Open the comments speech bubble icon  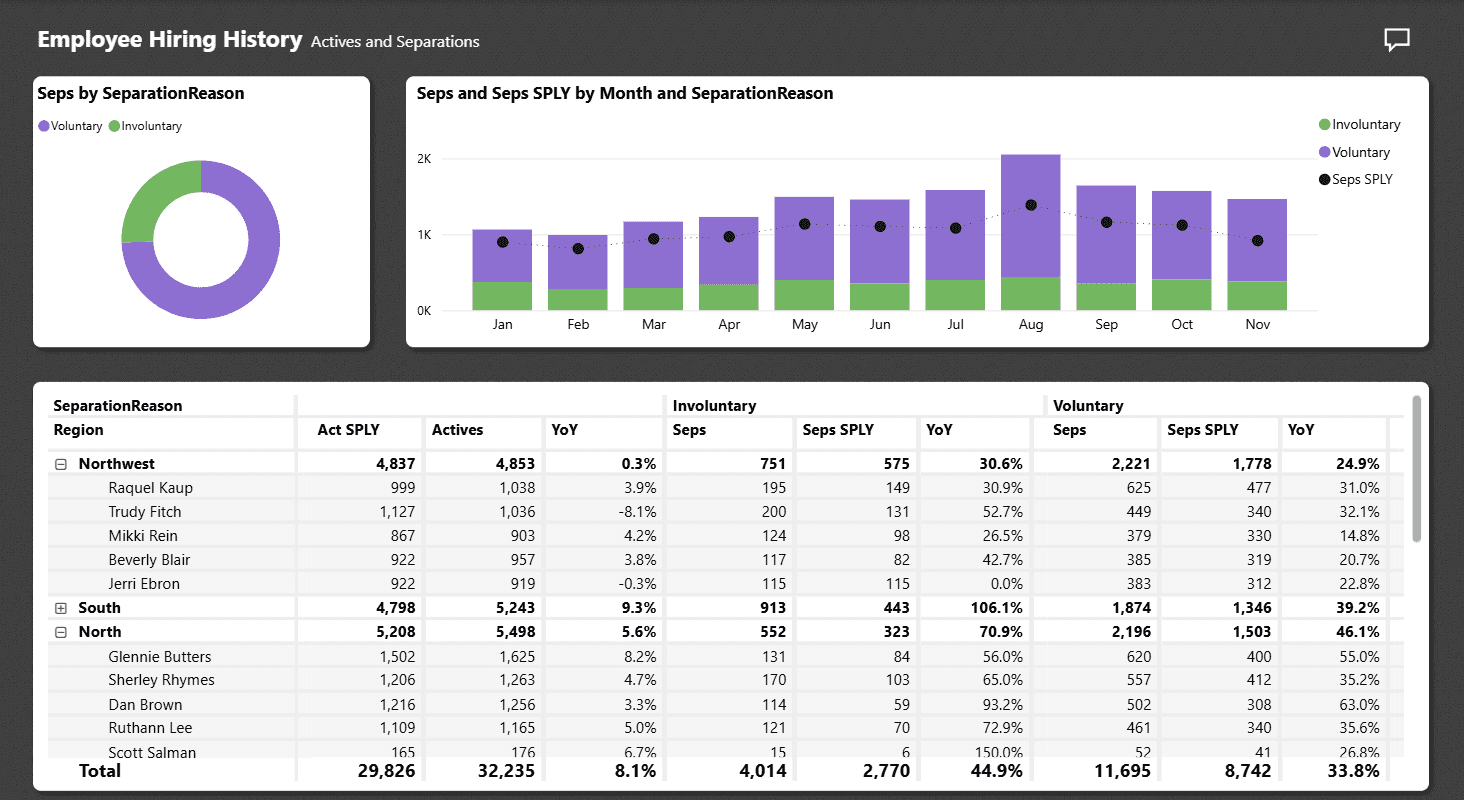click(x=1396, y=40)
